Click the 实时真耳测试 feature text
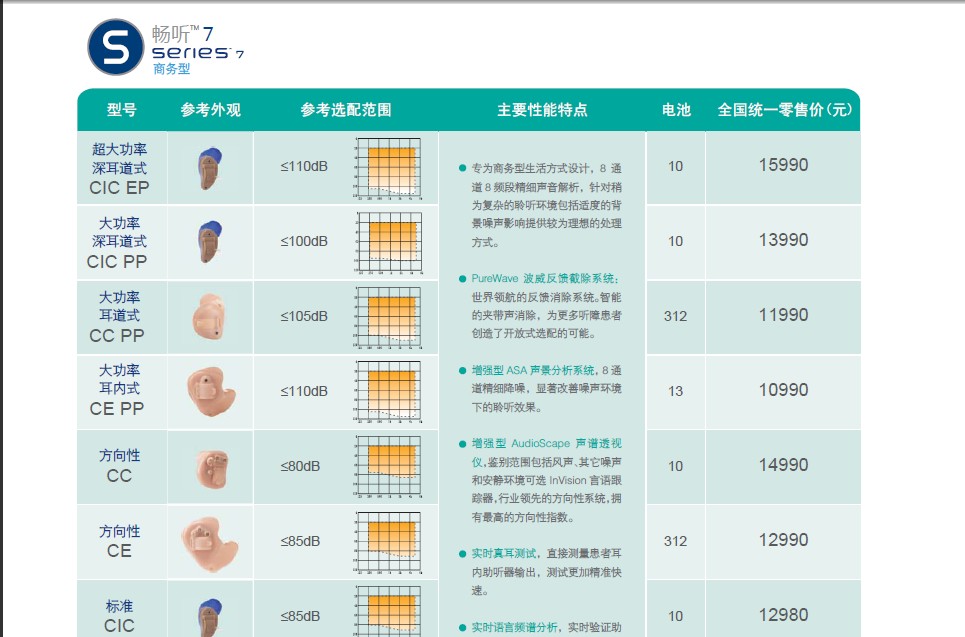 click(503, 554)
